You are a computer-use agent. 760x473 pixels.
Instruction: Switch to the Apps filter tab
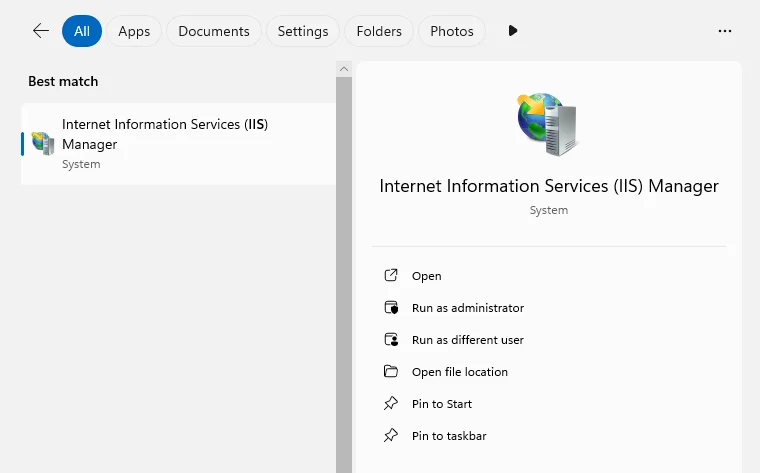[x=134, y=31]
